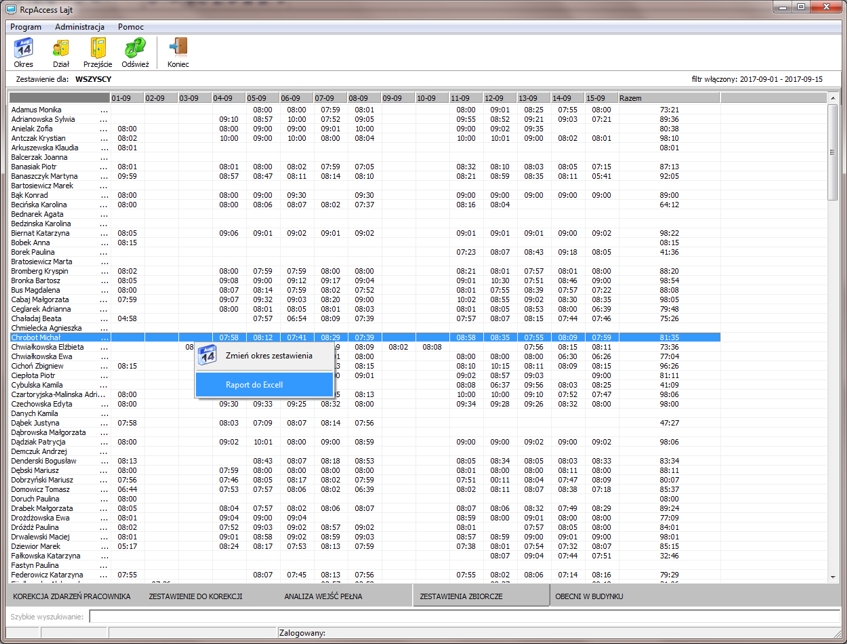Open the Analiza wejść pełna tab
The height and width of the screenshot is (644, 847).
click(x=323, y=596)
